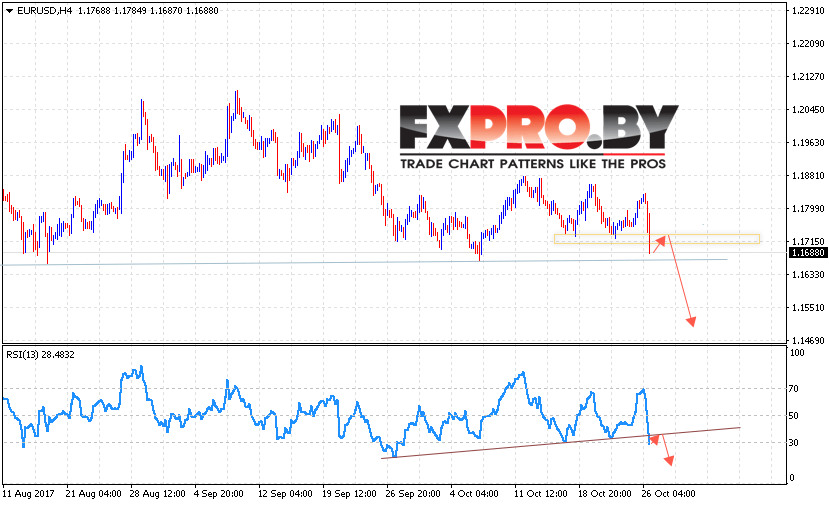This screenshot has height=505, width=829.
Task: Select the 18 Oct 20:00 time label
Action: [605, 493]
